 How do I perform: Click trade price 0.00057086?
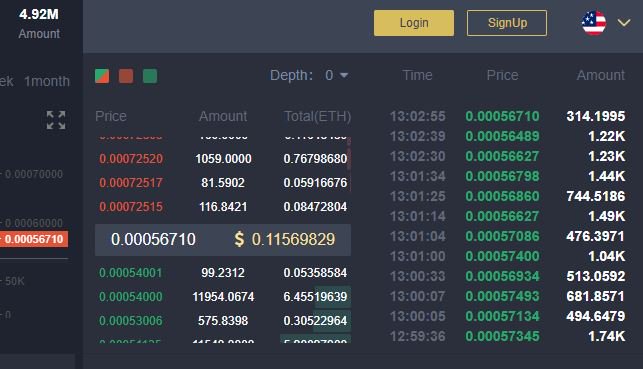[502, 236]
